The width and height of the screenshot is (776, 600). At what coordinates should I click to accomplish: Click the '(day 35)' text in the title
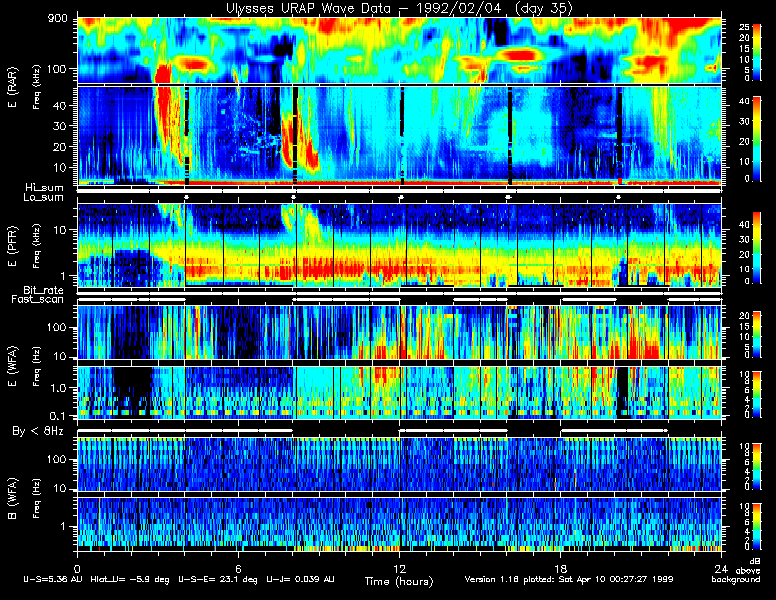coord(543,8)
